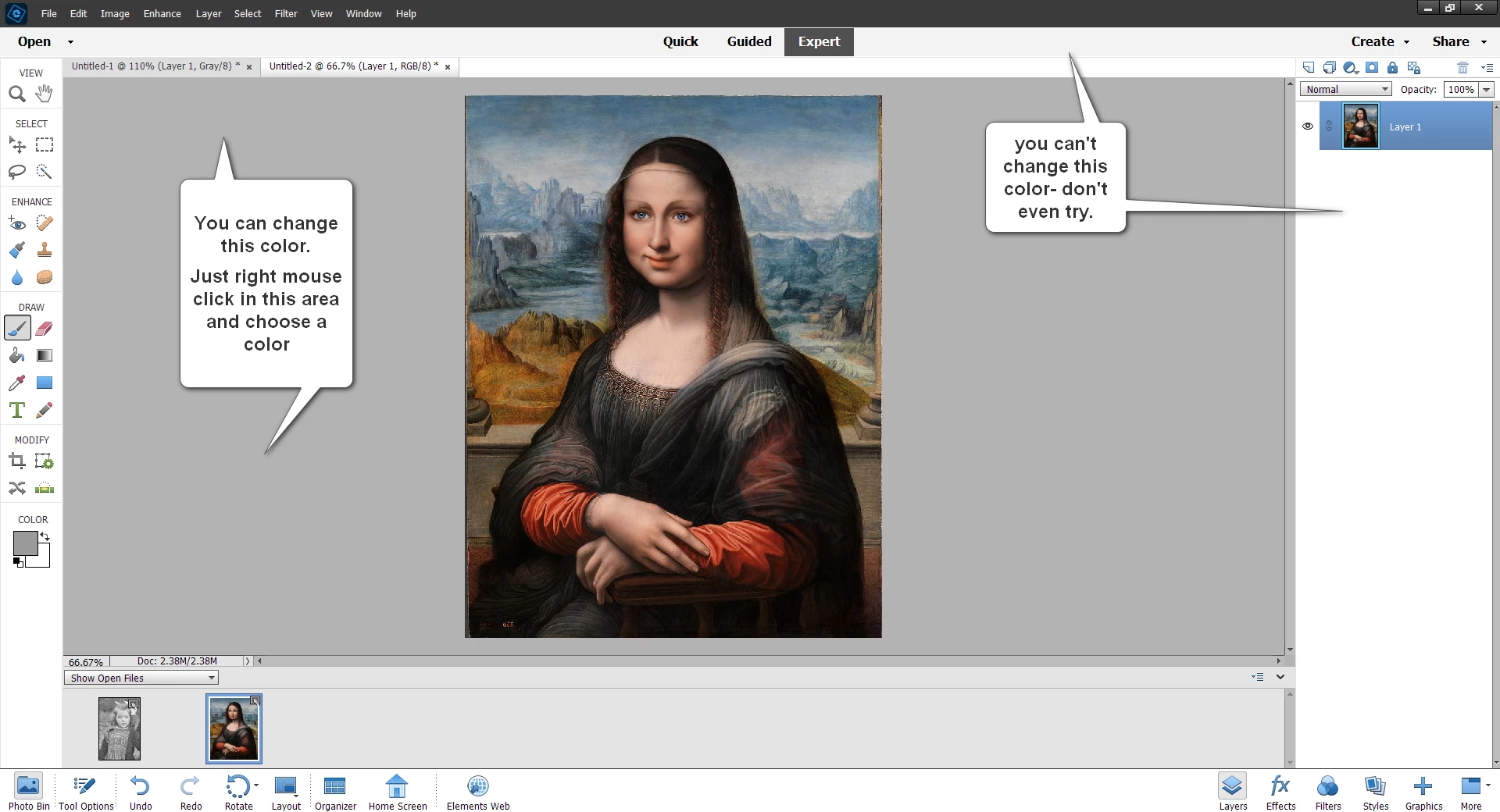1500x812 pixels.
Task: Switch to Quick edit mode
Action: tap(680, 41)
